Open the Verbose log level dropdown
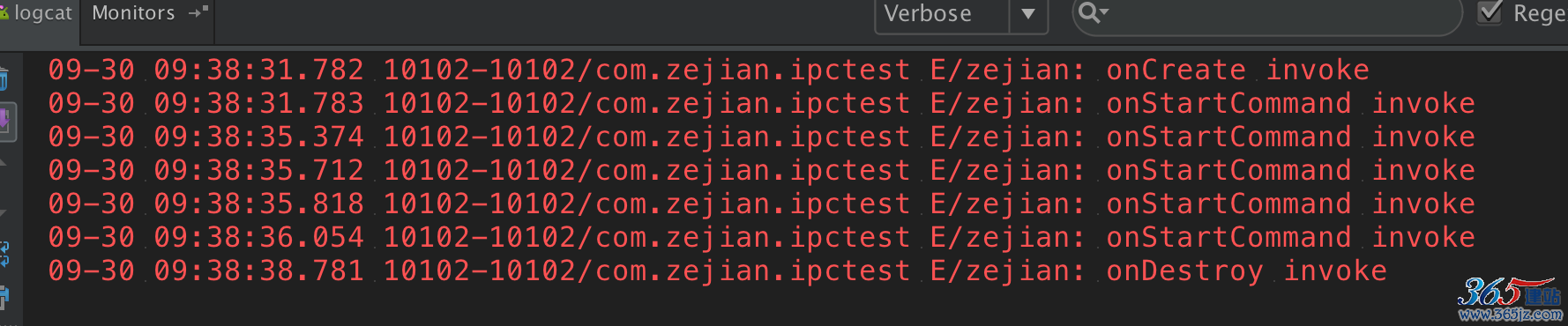This screenshot has height=326, width=1568. [960, 14]
